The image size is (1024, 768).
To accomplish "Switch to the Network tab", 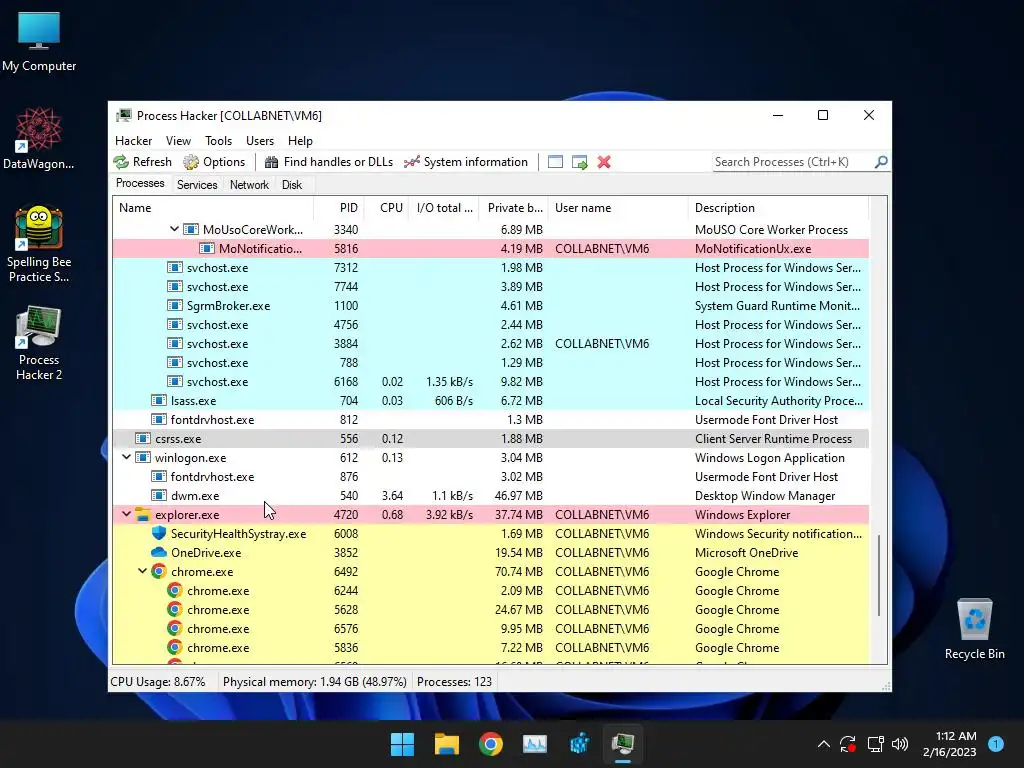I will click(x=249, y=185).
